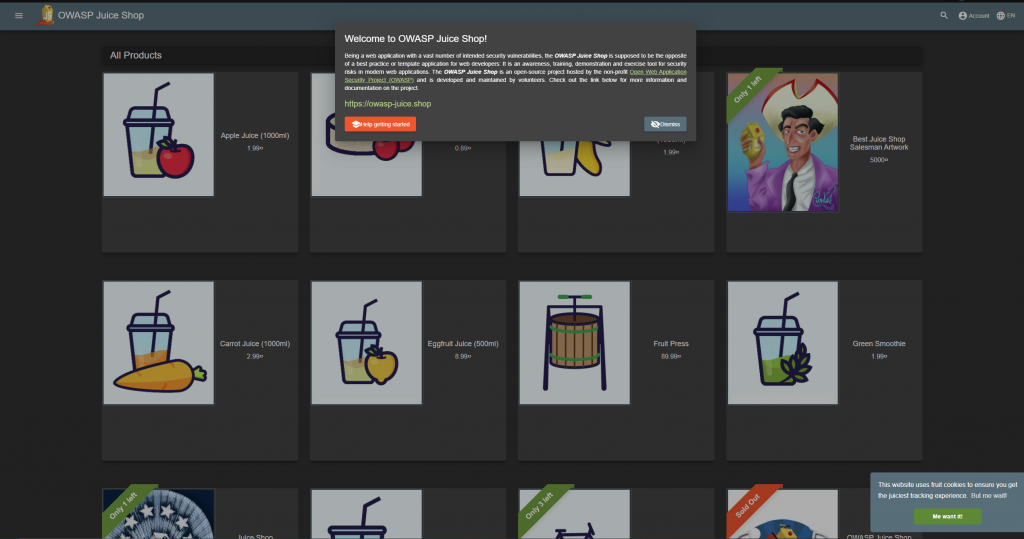The image size is (1024, 539).
Task: Open the hamburger side menu
Action: pyautogui.click(x=19, y=16)
